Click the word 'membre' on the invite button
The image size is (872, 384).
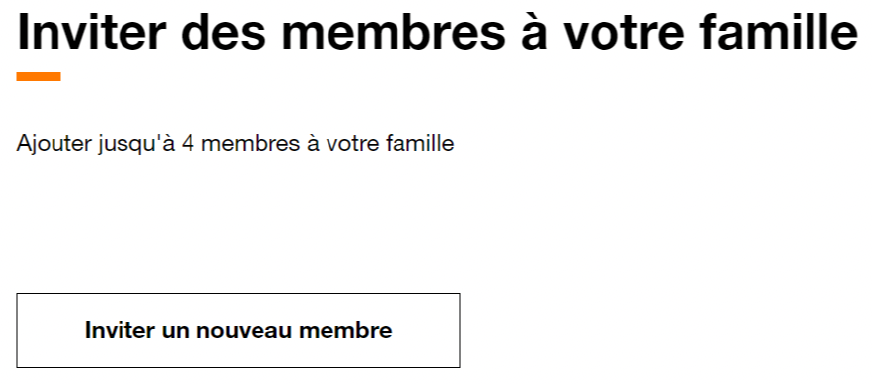click(x=345, y=329)
